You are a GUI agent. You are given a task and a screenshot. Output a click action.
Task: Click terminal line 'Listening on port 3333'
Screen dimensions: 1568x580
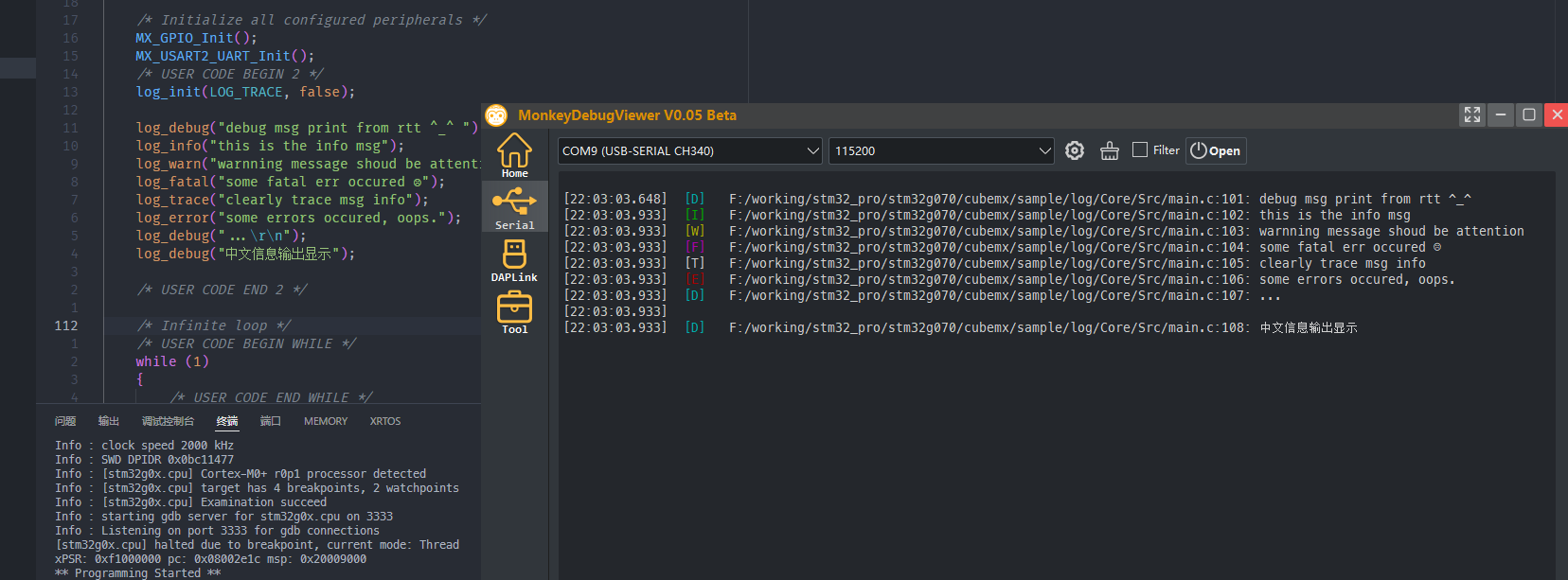point(217,530)
